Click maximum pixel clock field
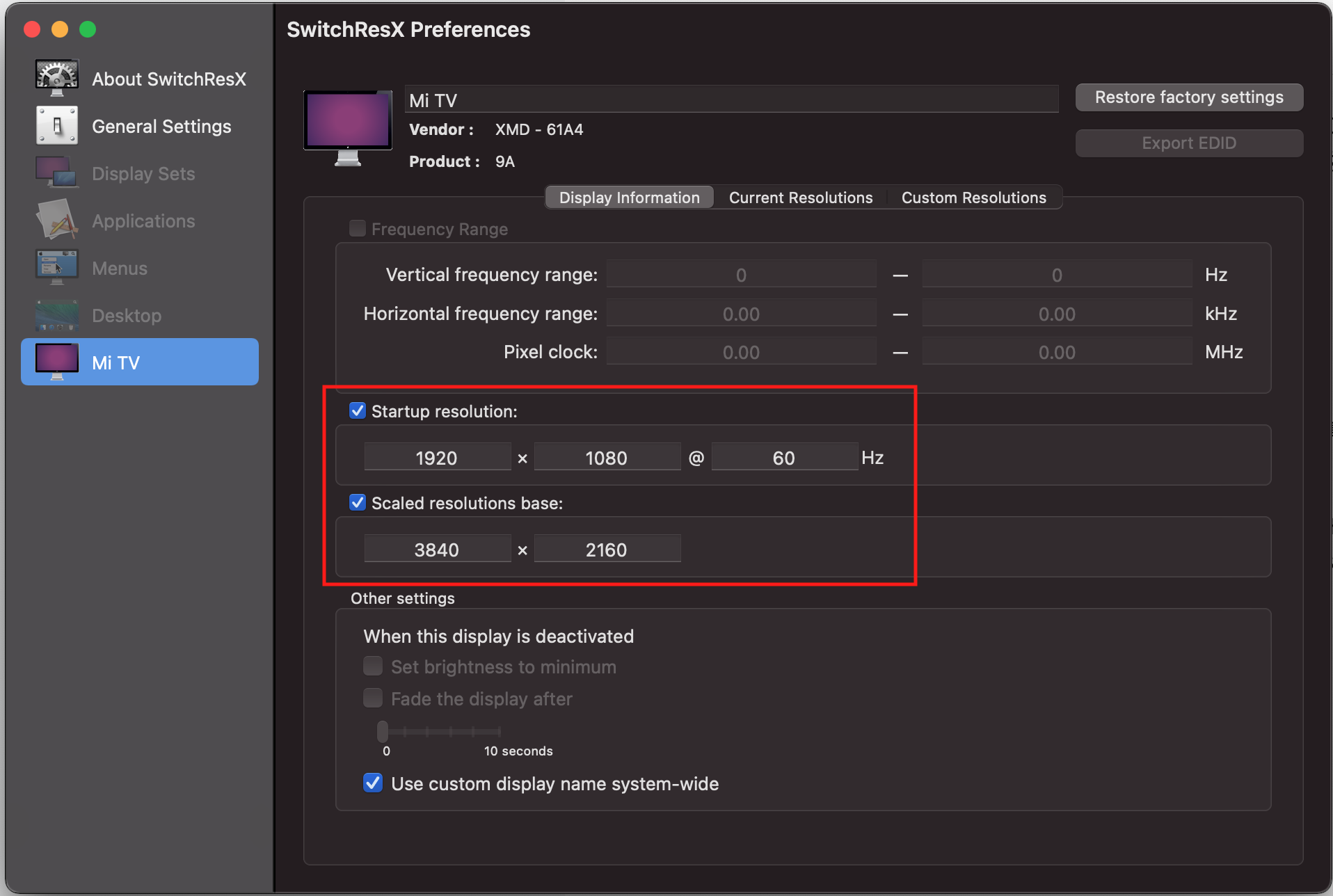 1057,351
